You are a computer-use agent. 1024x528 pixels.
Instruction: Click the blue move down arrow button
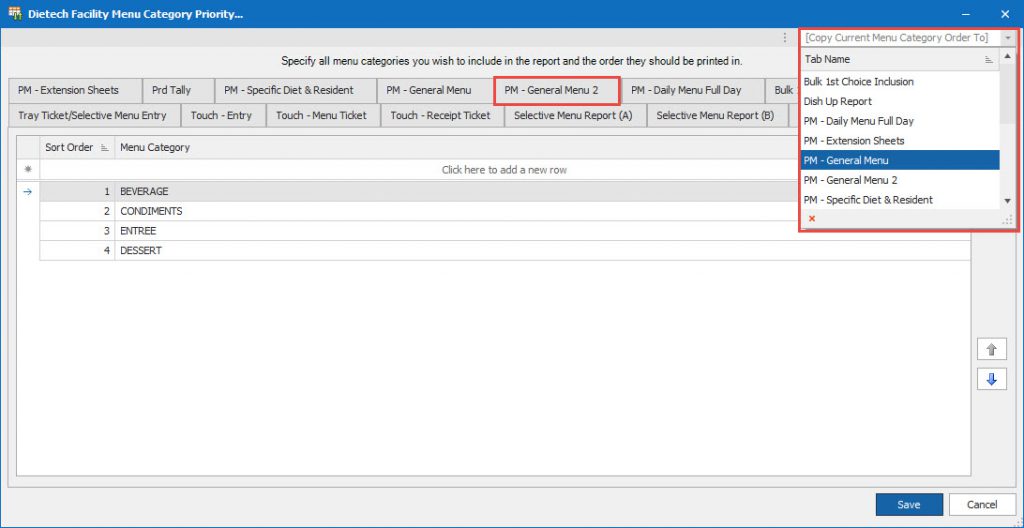click(991, 380)
